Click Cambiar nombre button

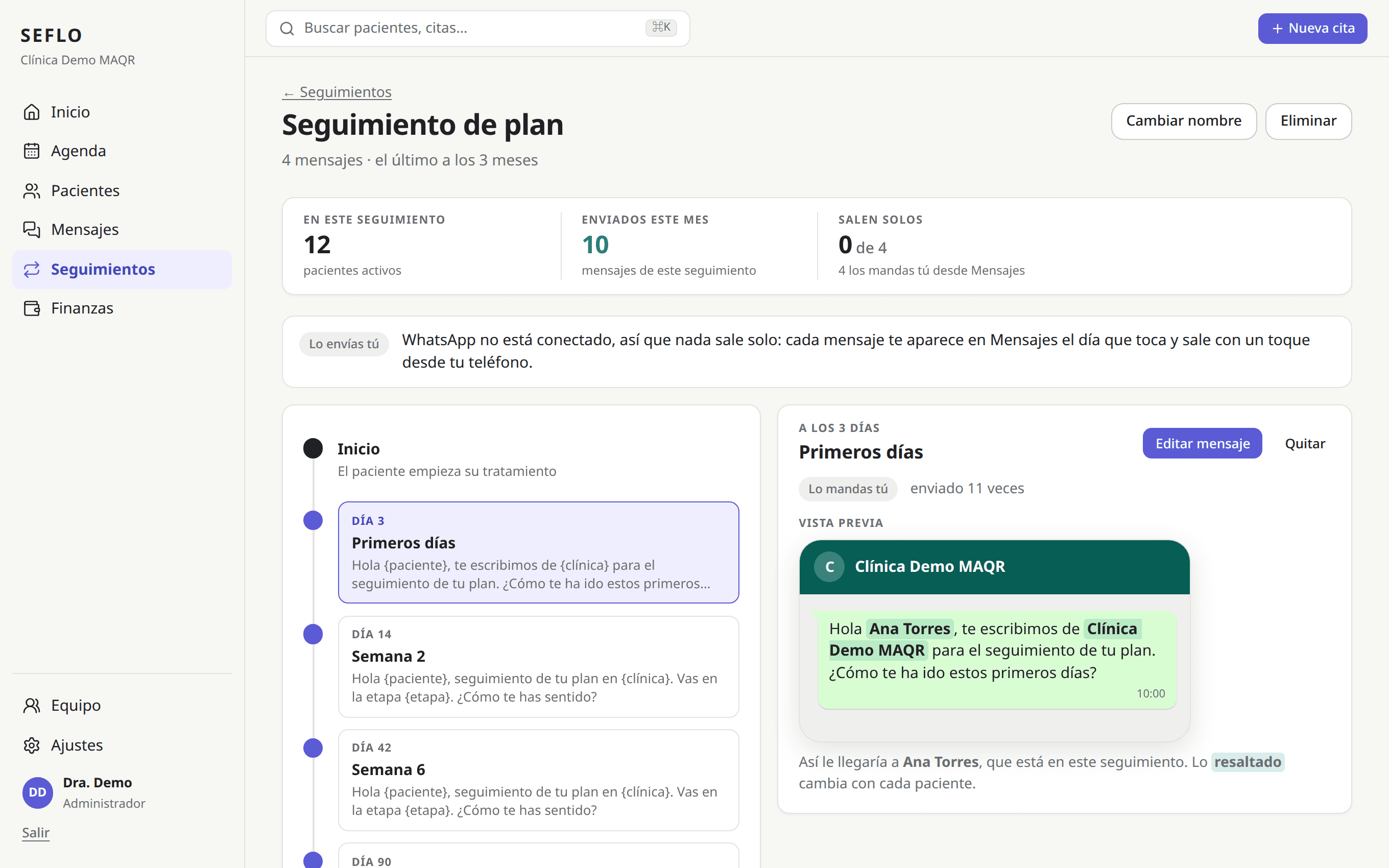tap(1184, 121)
